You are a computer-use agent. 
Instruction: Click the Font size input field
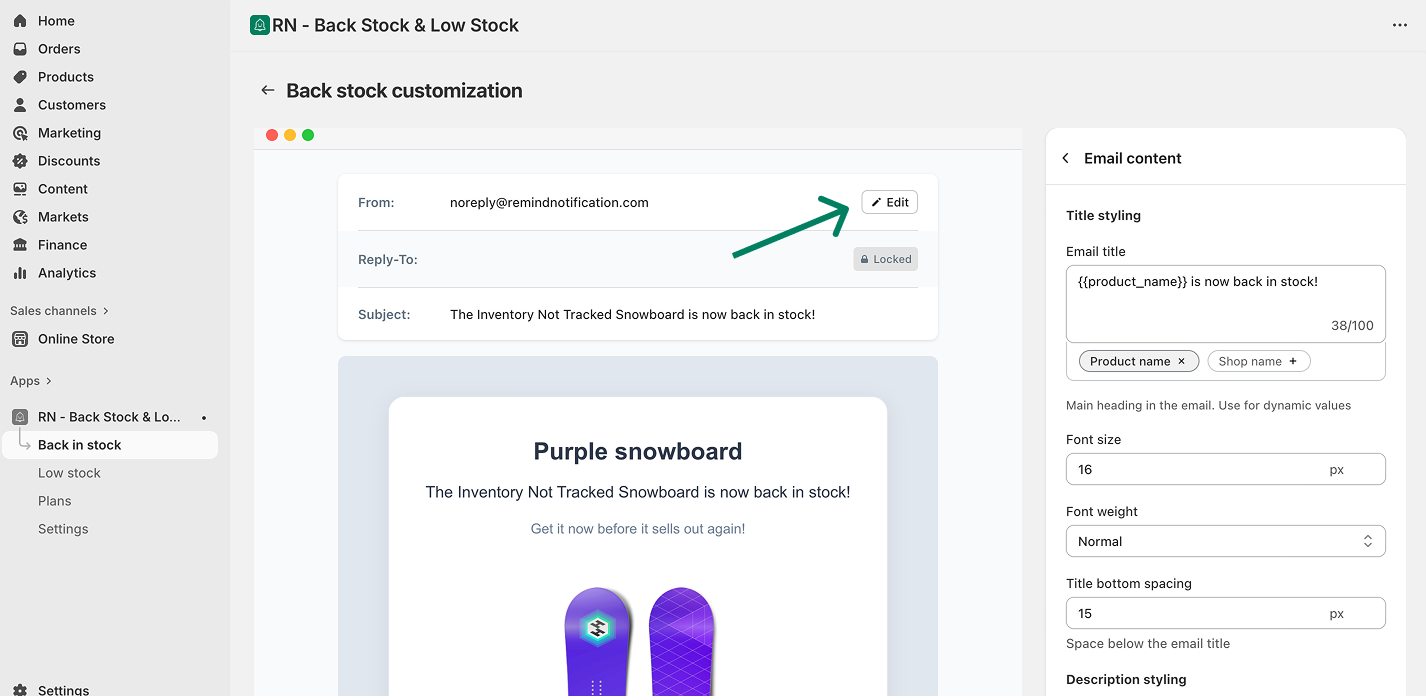[x=1195, y=469]
